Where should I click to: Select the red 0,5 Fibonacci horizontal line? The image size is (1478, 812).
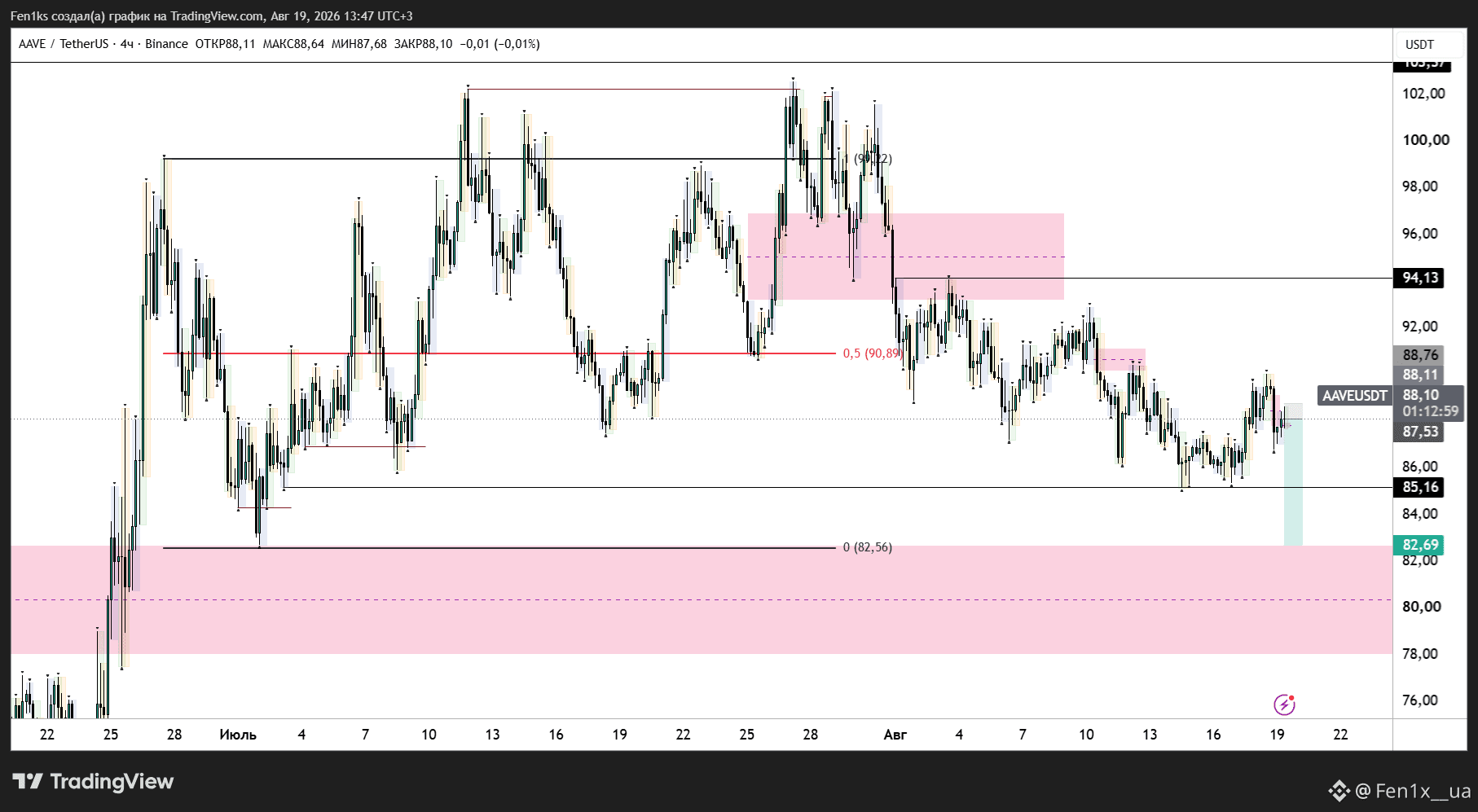[x=499, y=353]
